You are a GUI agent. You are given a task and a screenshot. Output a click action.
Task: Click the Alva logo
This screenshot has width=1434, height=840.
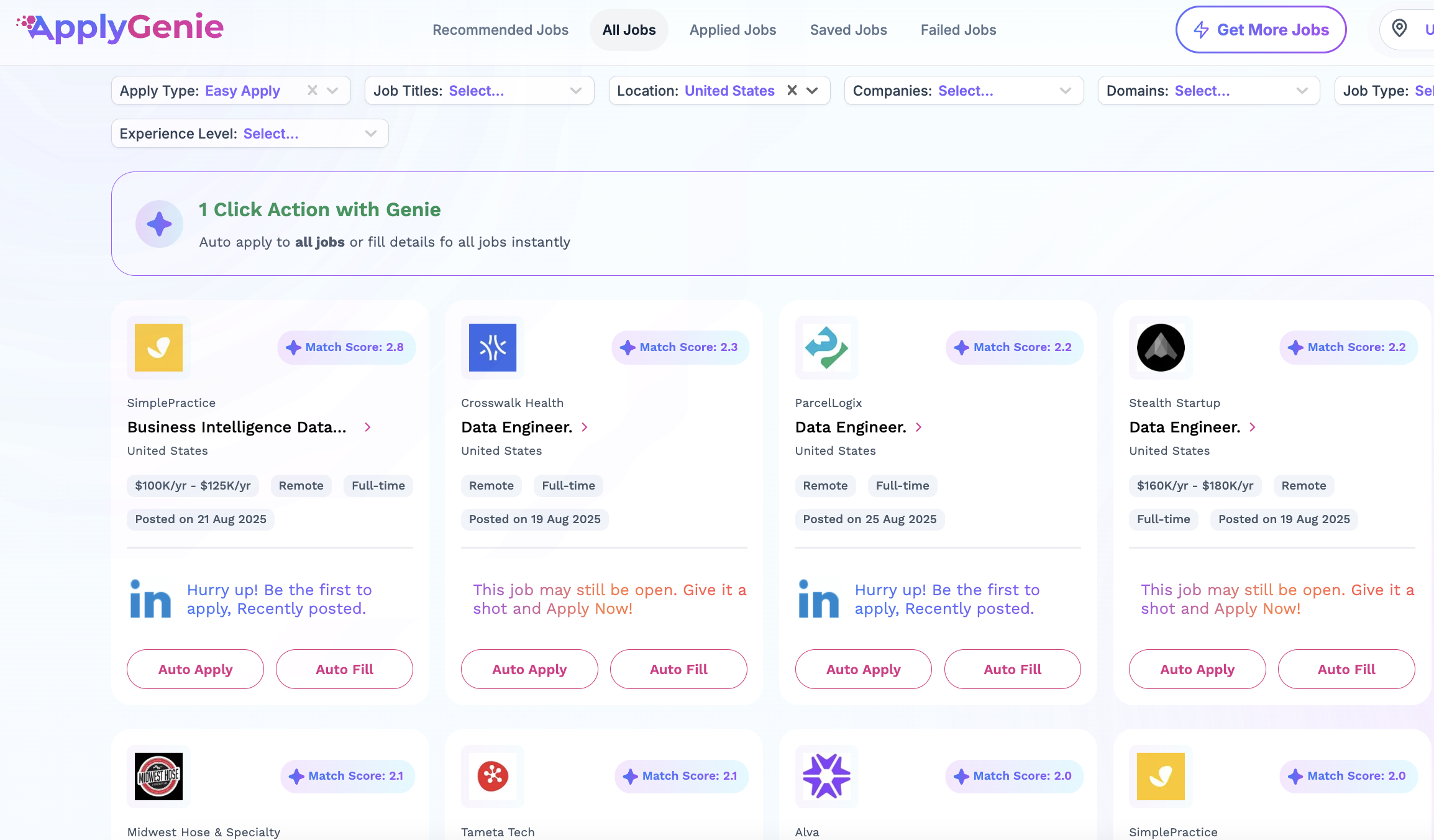coord(827,777)
